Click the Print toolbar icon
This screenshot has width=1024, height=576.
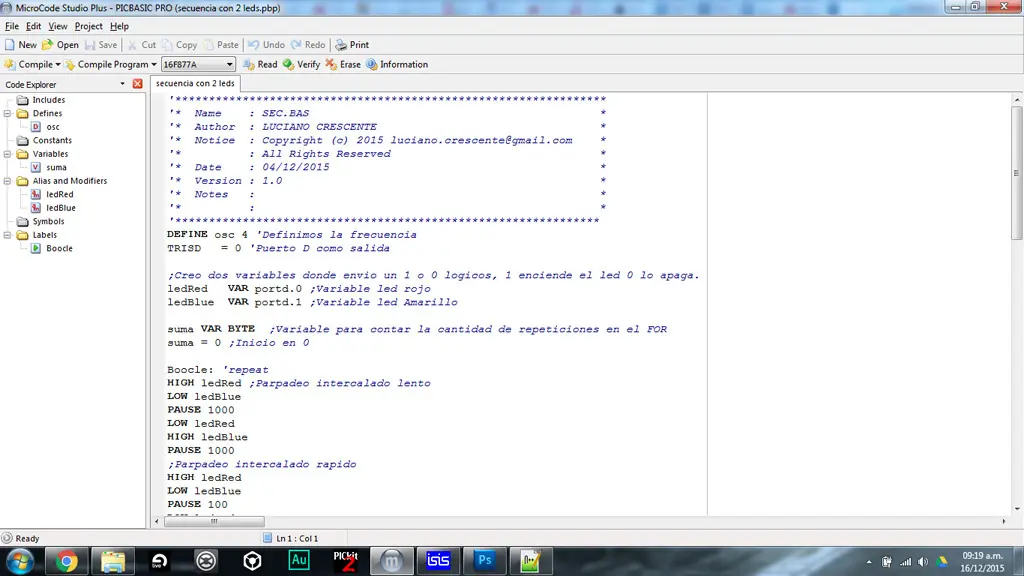pyautogui.click(x=341, y=45)
